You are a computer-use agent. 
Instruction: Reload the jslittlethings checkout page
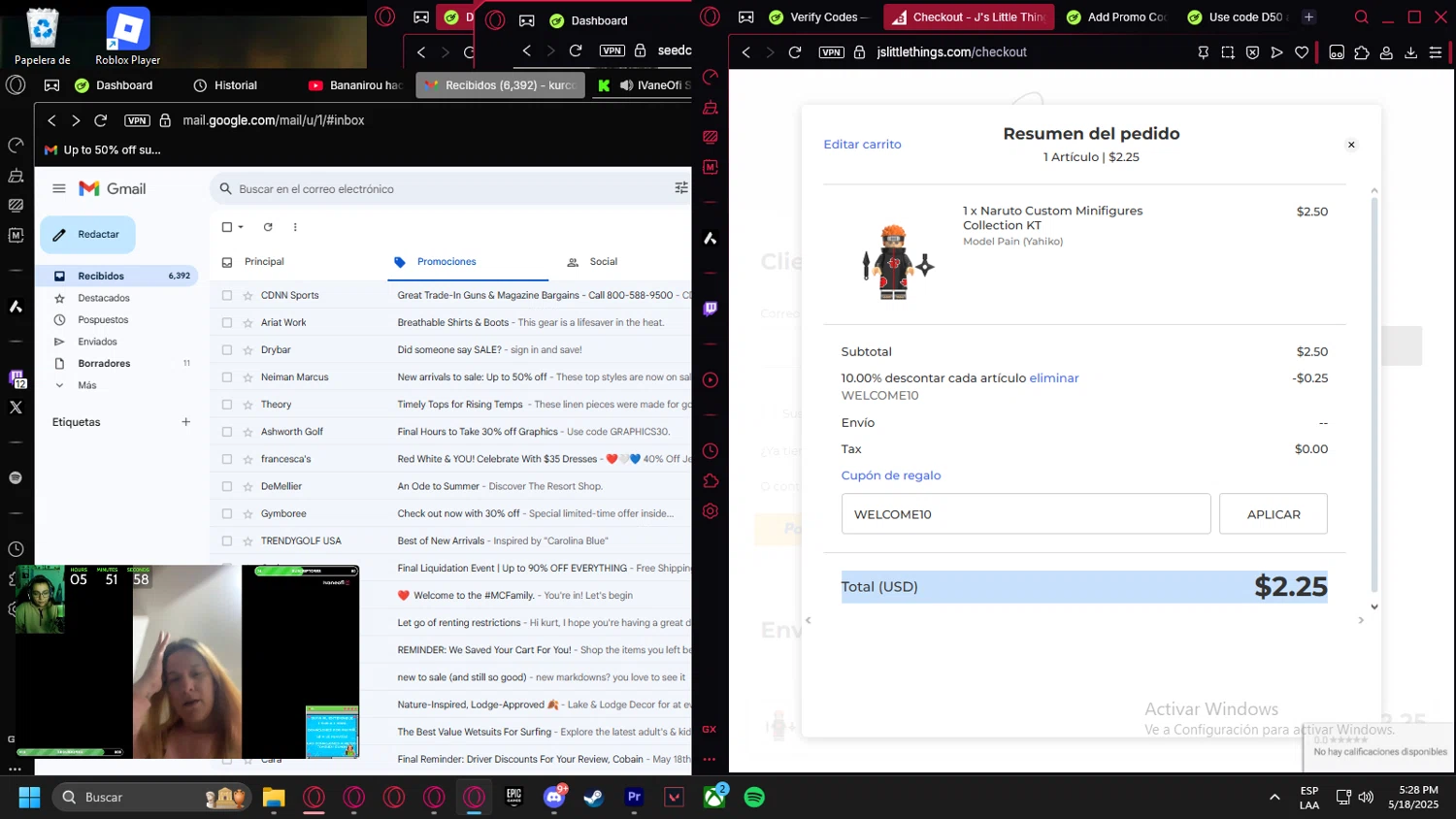pyautogui.click(x=795, y=52)
